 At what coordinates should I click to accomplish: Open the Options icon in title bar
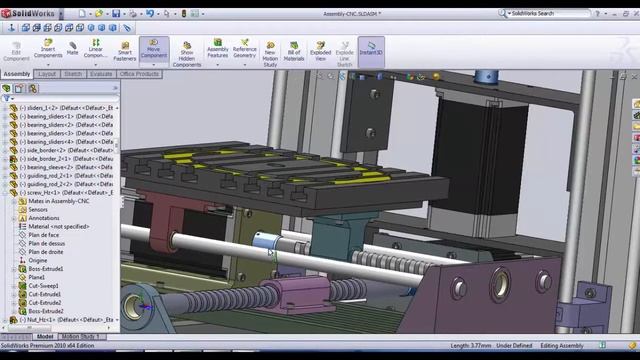(x=195, y=14)
